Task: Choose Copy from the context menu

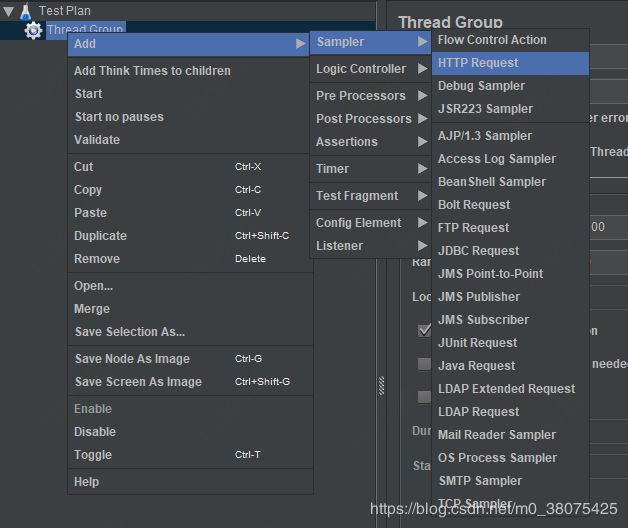Action: click(x=189, y=189)
